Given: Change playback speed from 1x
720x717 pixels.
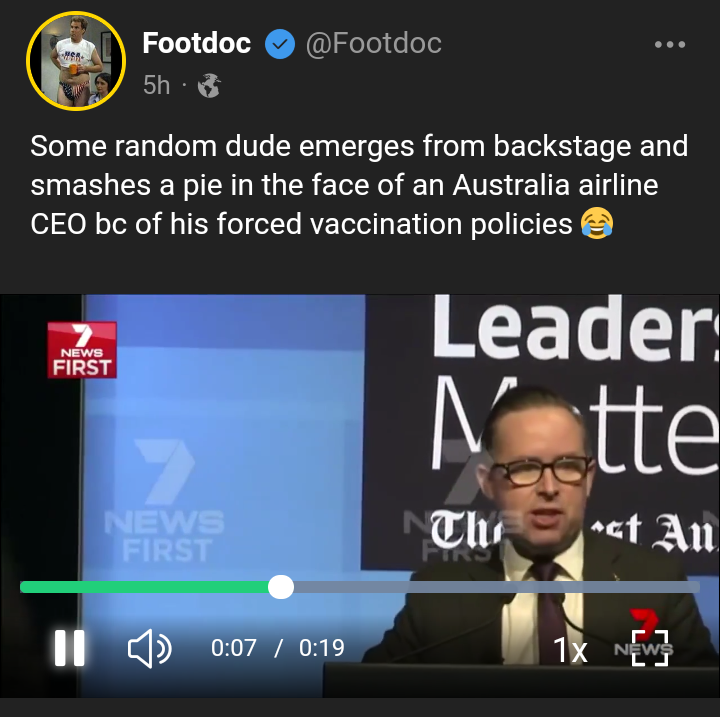Looking at the screenshot, I should pos(570,650).
